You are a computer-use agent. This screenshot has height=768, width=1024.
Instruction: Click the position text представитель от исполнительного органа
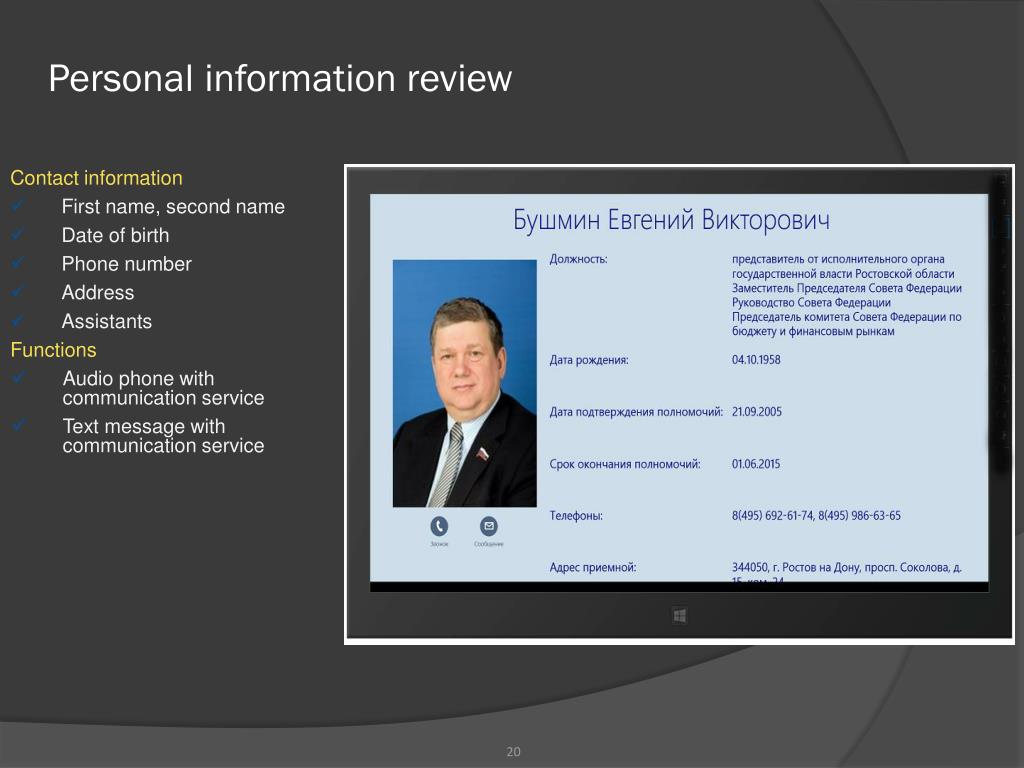(x=838, y=259)
